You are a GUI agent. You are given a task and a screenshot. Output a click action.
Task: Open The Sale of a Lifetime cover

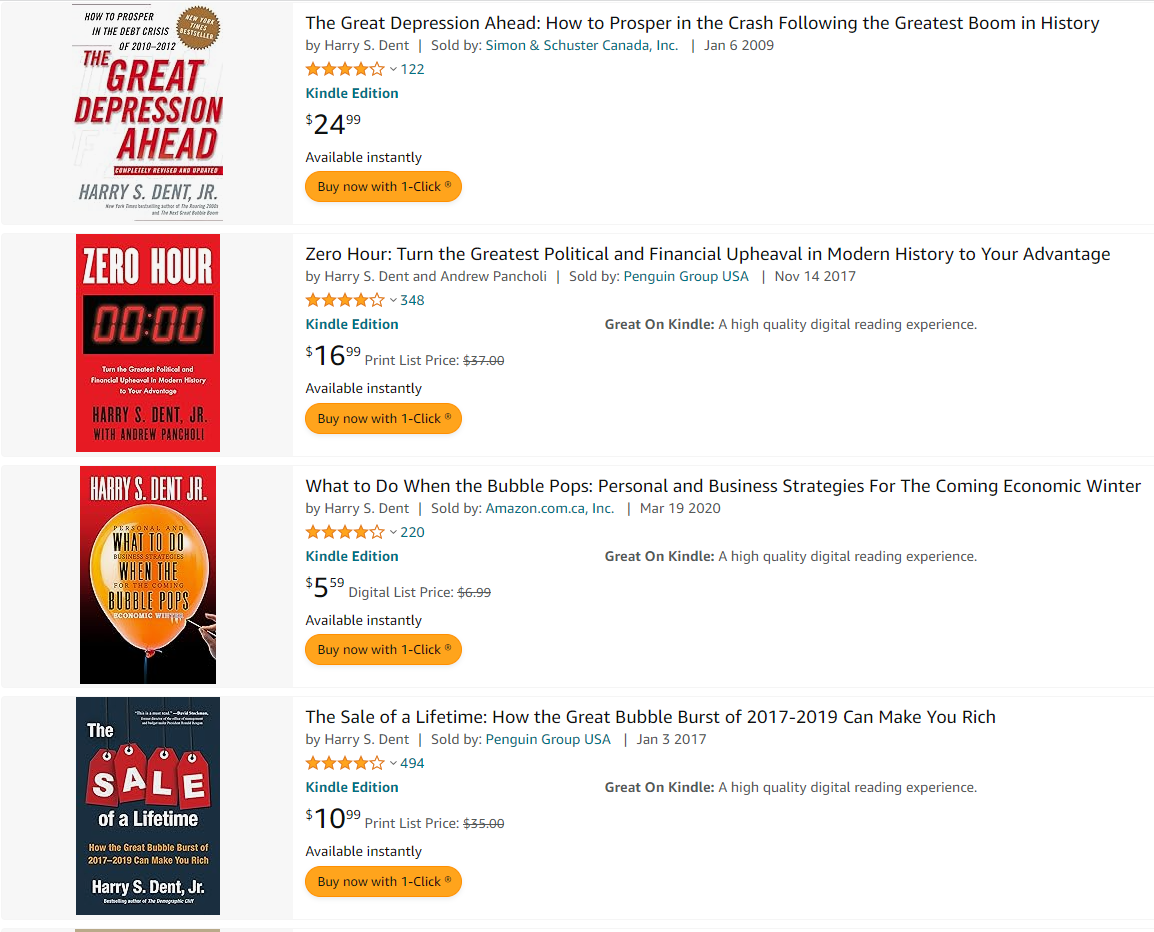coord(148,806)
